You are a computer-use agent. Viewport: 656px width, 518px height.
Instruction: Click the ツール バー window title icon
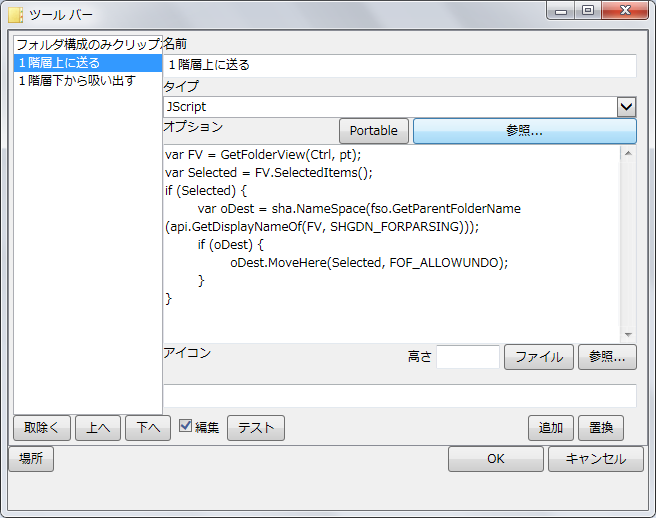click(16, 15)
